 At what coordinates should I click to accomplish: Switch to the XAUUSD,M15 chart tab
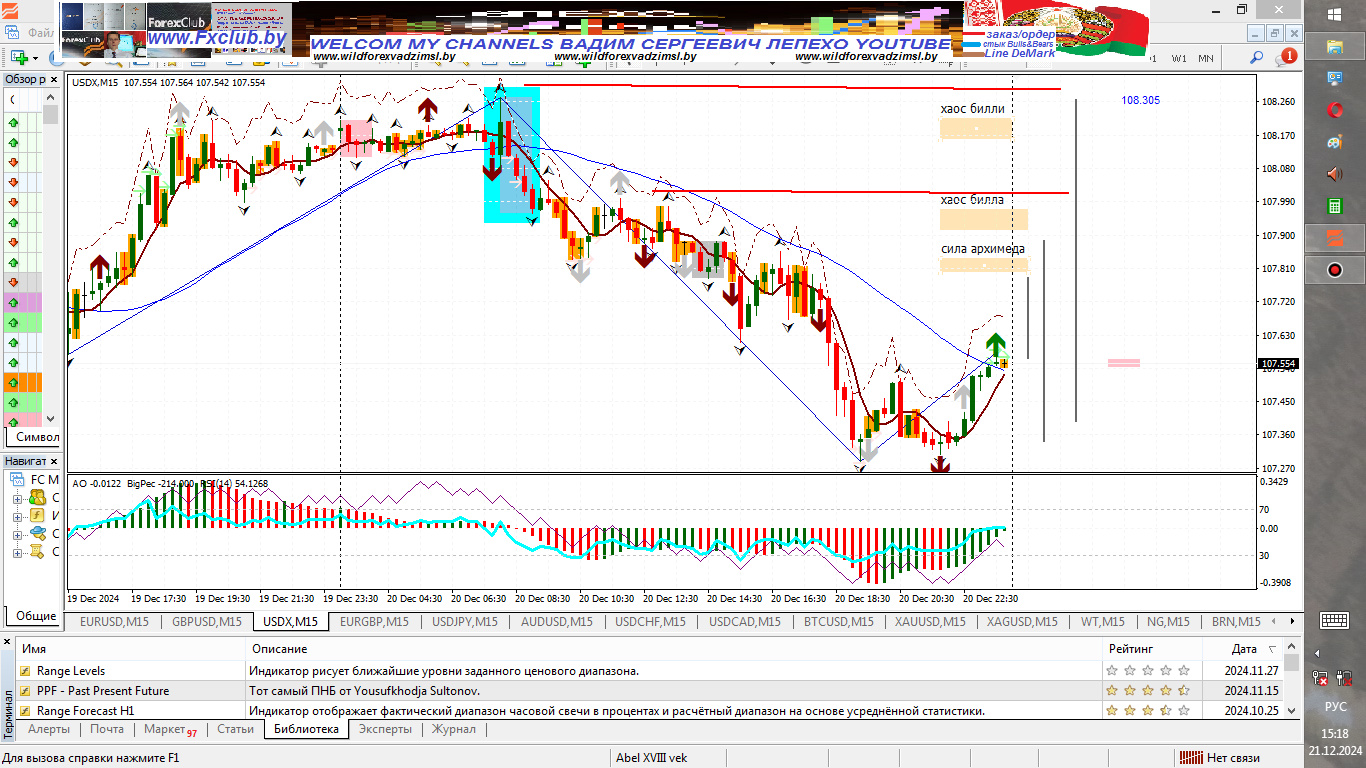click(x=931, y=622)
